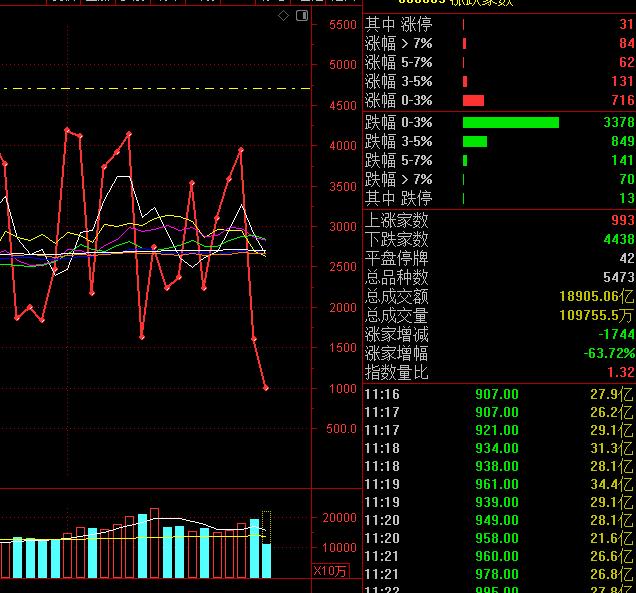
Task: Click the 1000 price axis label
Action: (343, 389)
